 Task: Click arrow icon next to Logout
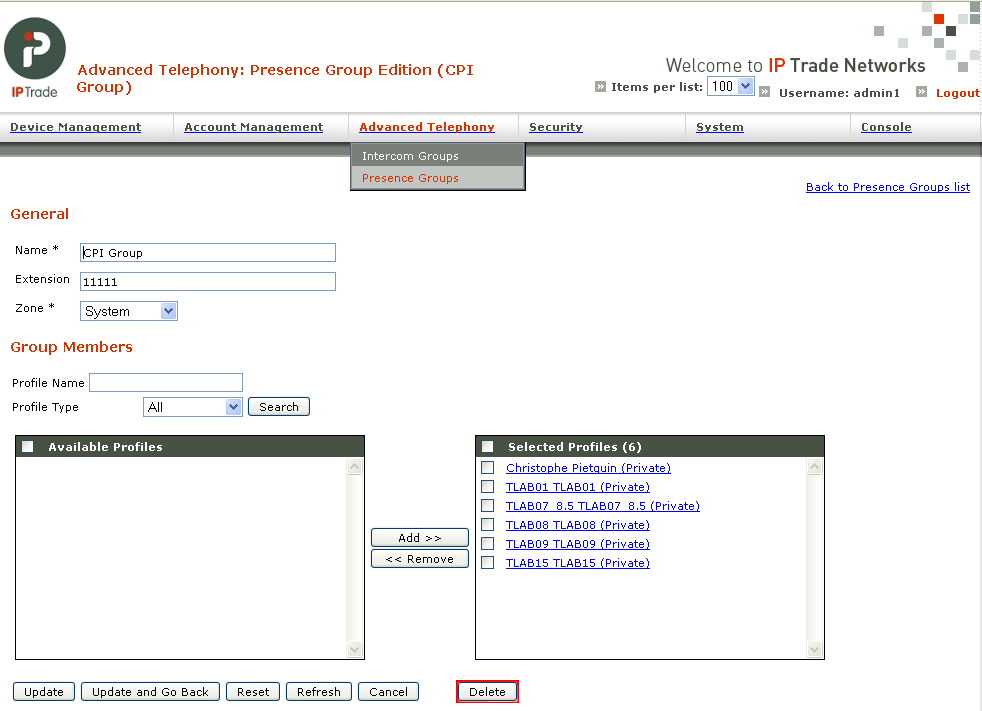[x=921, y=92]
